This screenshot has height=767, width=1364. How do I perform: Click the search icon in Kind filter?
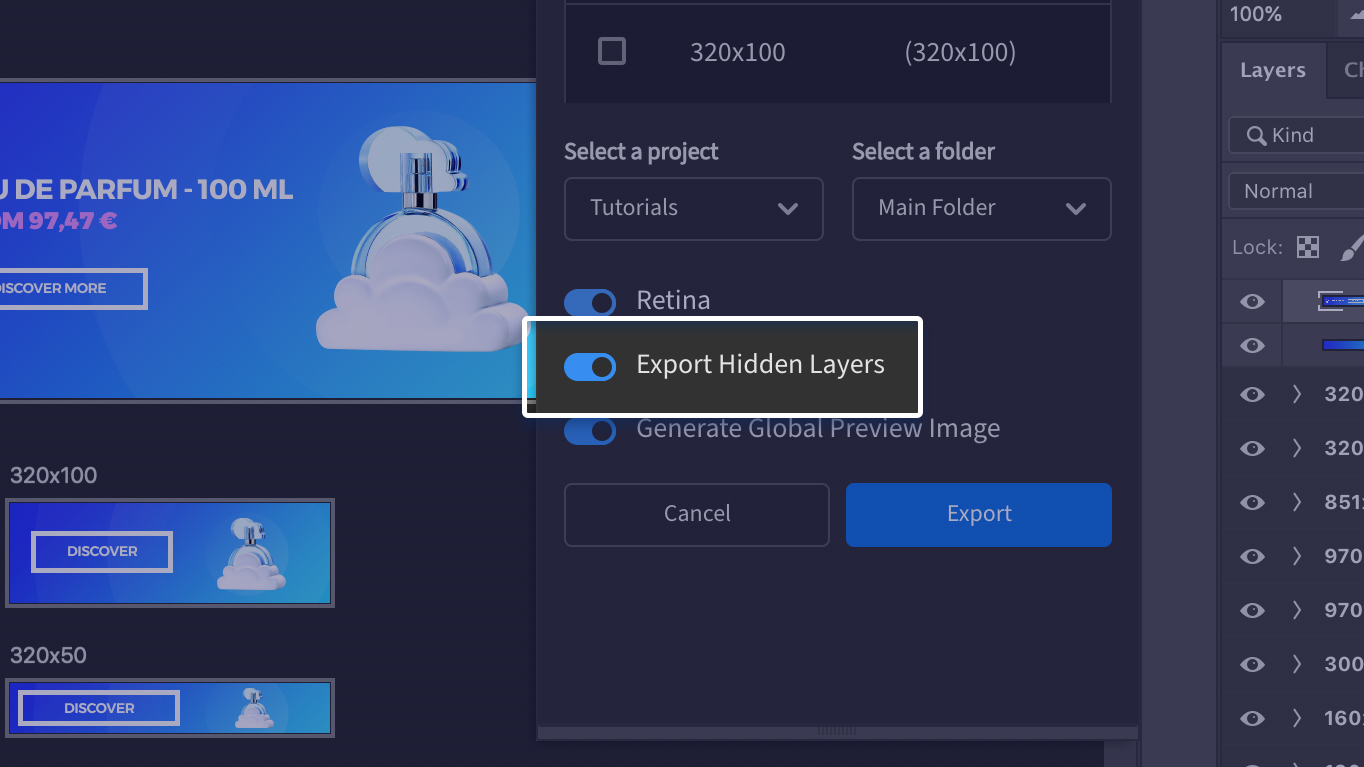point(1256,136)
